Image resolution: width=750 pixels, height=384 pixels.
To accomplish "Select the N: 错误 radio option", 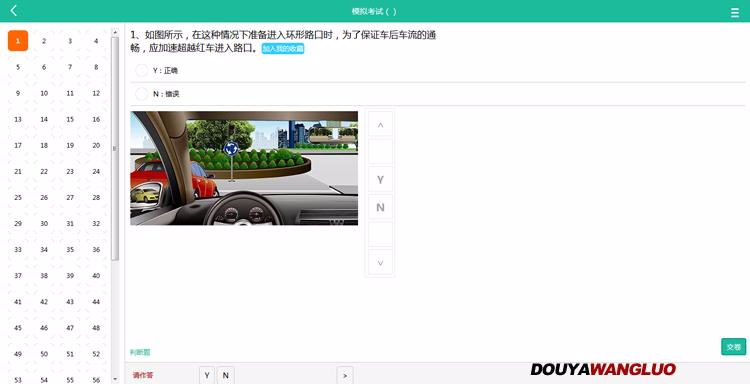I will 142,94.
